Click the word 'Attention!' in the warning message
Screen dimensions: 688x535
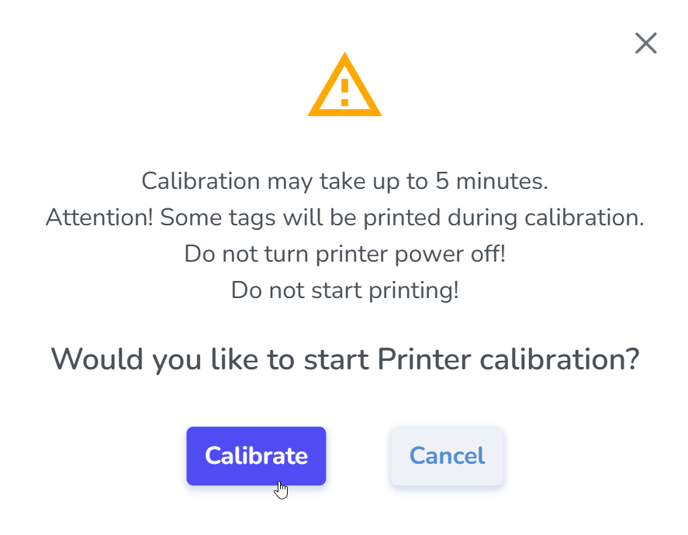point(100,218)
